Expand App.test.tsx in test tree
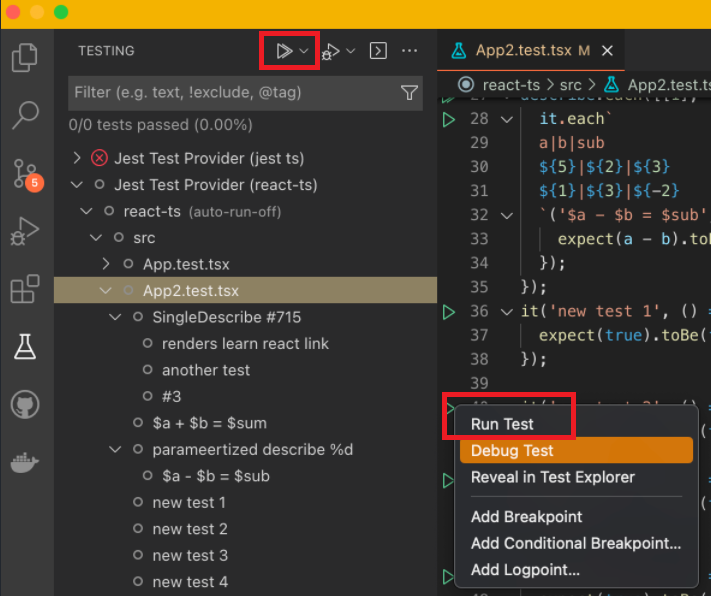This screenshot has width=711, height=596. pos(106,264)
